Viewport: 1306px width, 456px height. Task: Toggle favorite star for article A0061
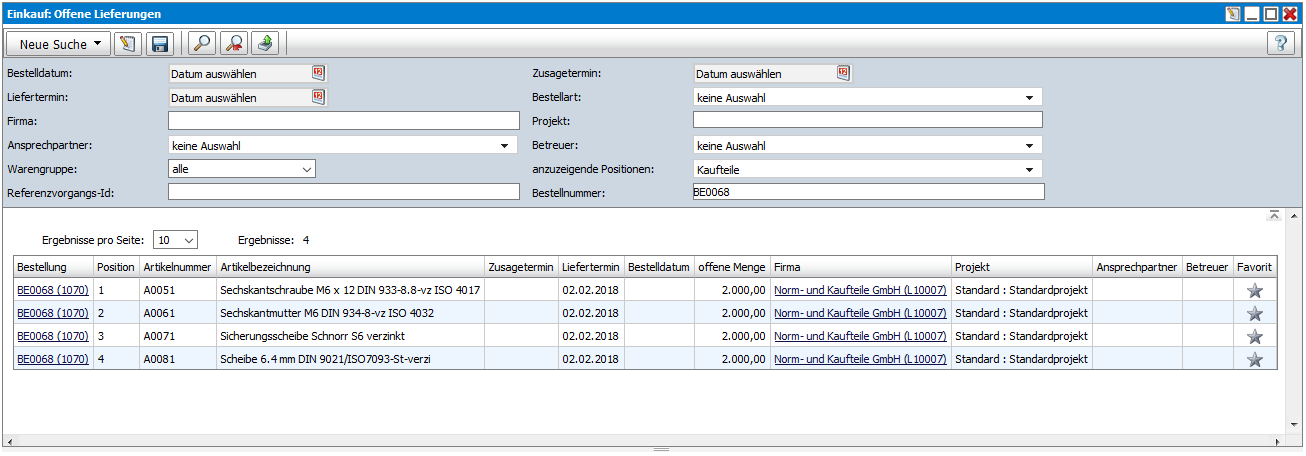1255,313
